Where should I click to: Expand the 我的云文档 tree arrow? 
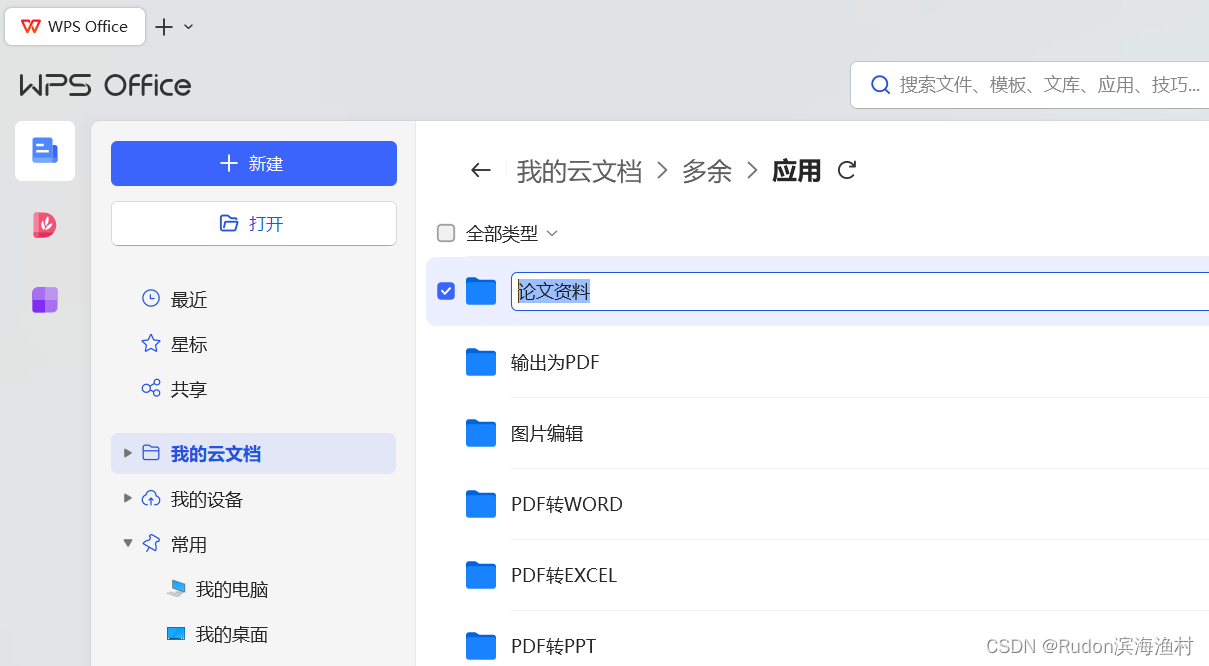click(127, 453)
